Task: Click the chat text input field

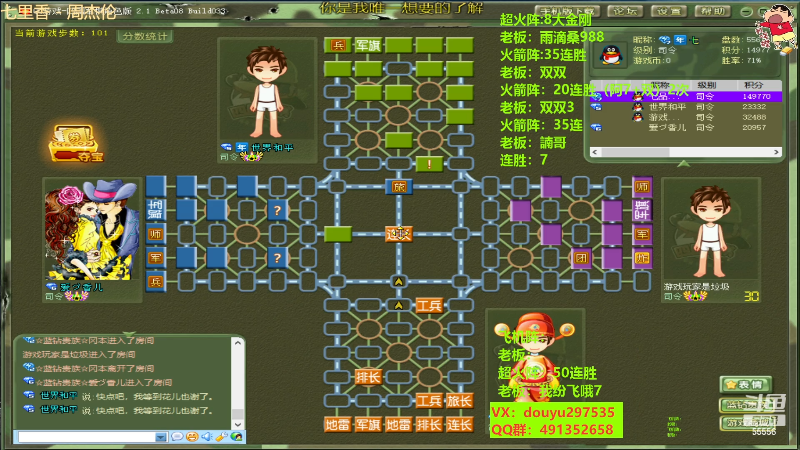Action: (87, 437)
